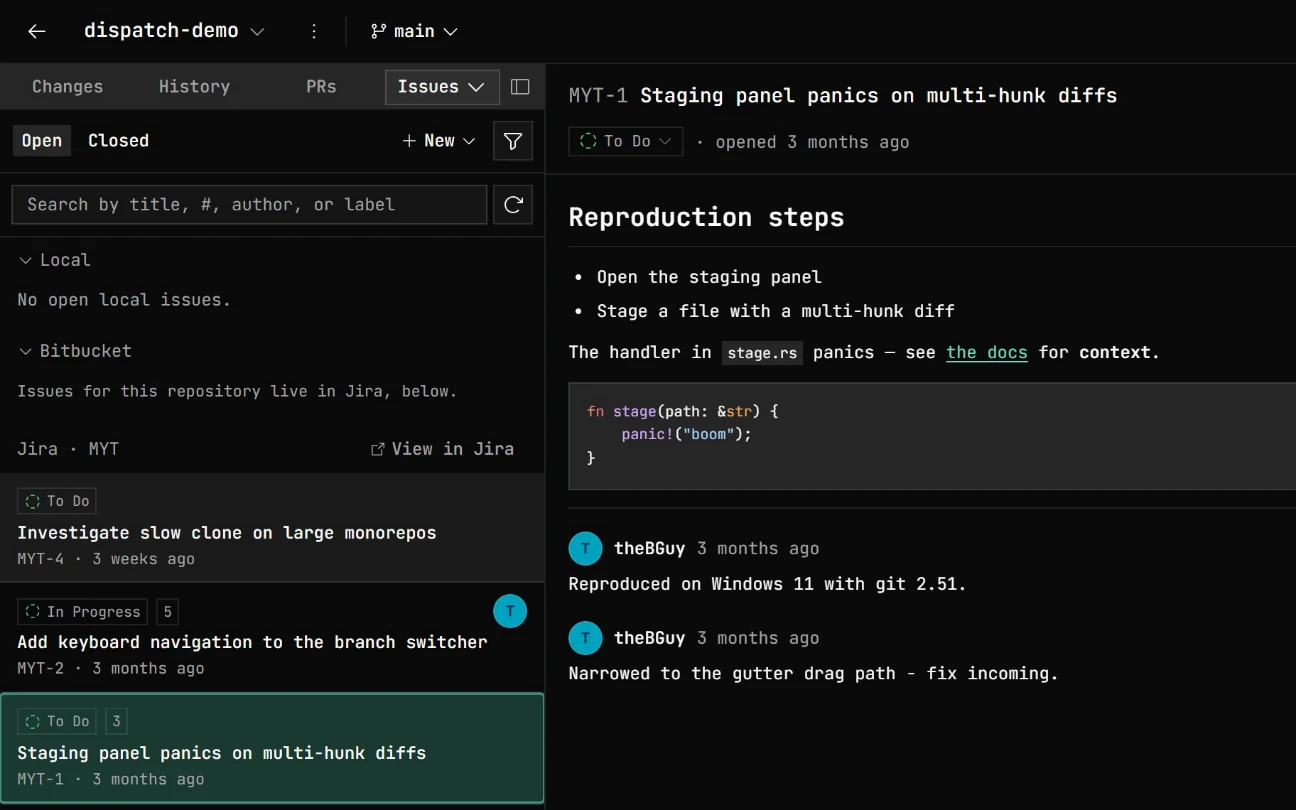Open the main branch selector
Image resolution: width=1296 pixels, height=810 pixels.
click(x=414, y=31)
